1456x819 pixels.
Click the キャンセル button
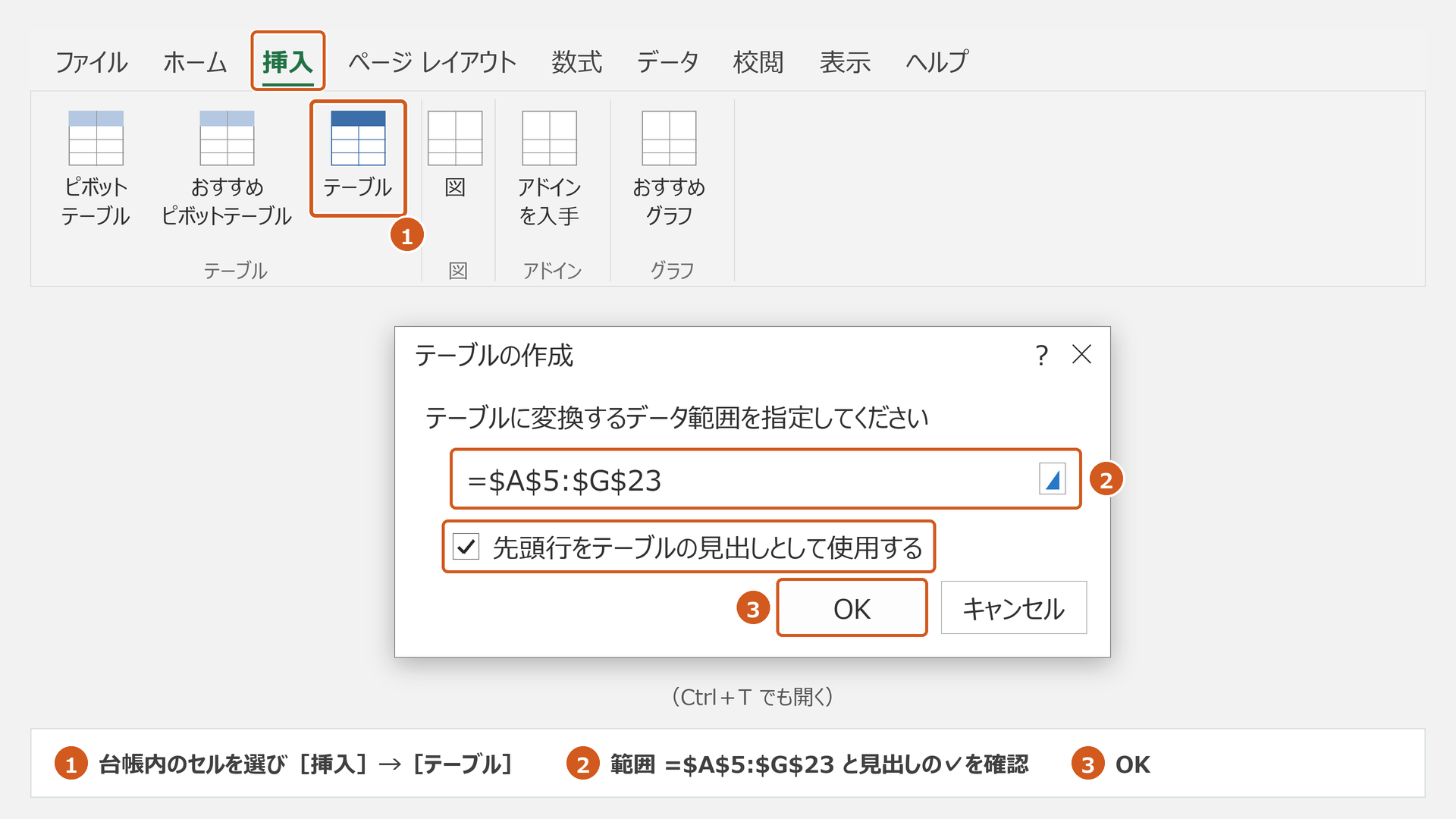click(x=1014, y=608)
